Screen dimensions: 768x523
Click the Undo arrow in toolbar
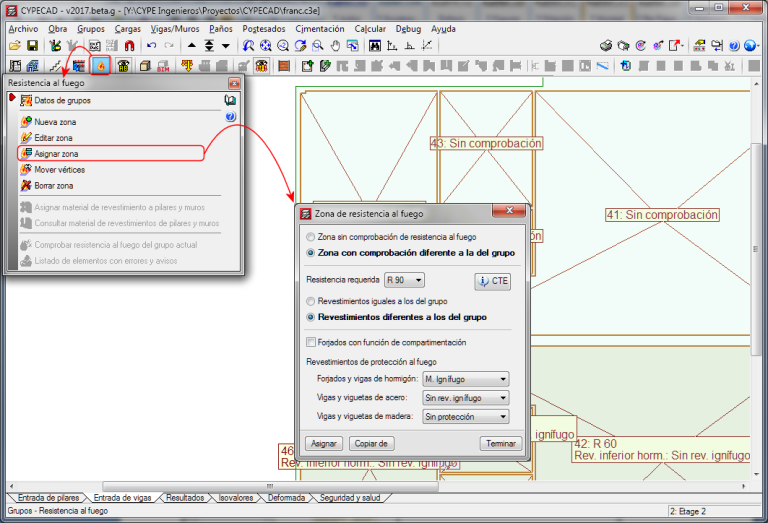click(151, 46)
